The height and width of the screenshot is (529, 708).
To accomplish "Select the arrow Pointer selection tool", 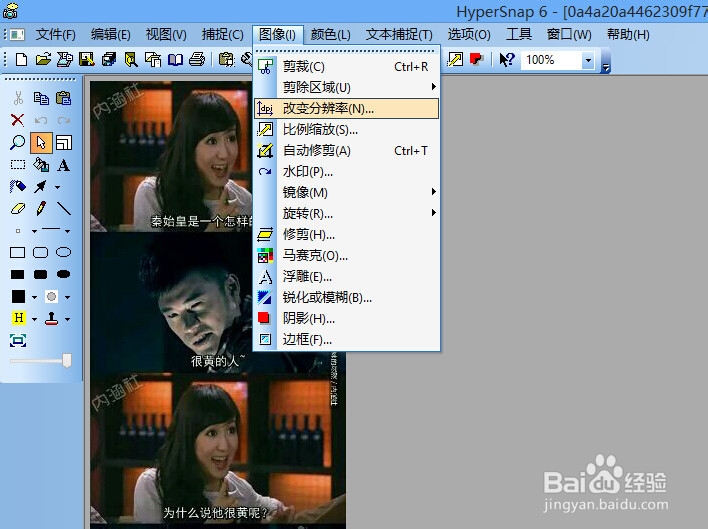I will [41, 143].
